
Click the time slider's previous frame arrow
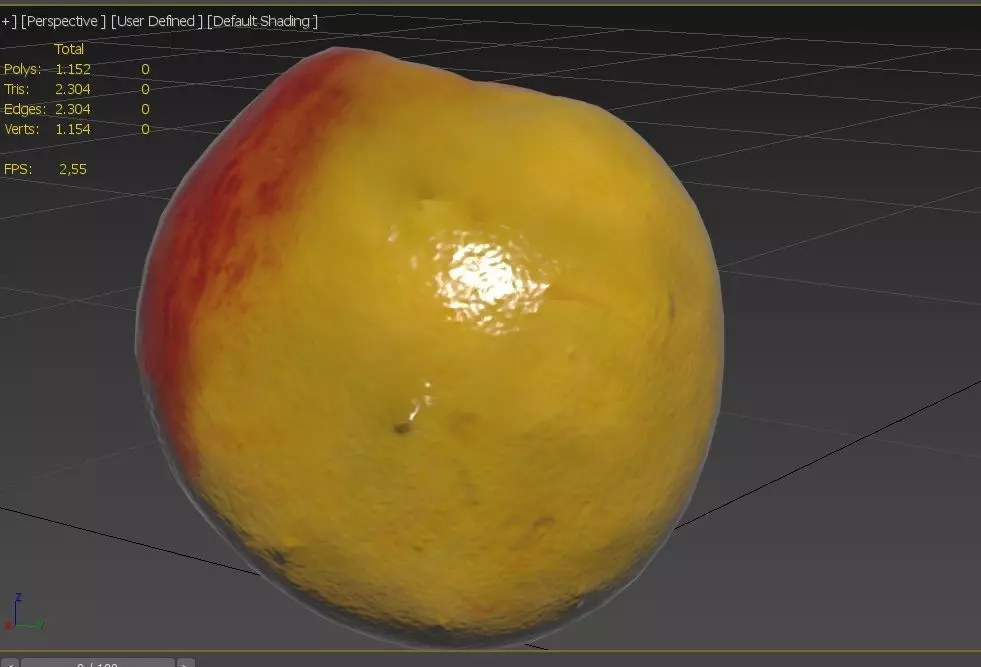(x=10, y=663)
